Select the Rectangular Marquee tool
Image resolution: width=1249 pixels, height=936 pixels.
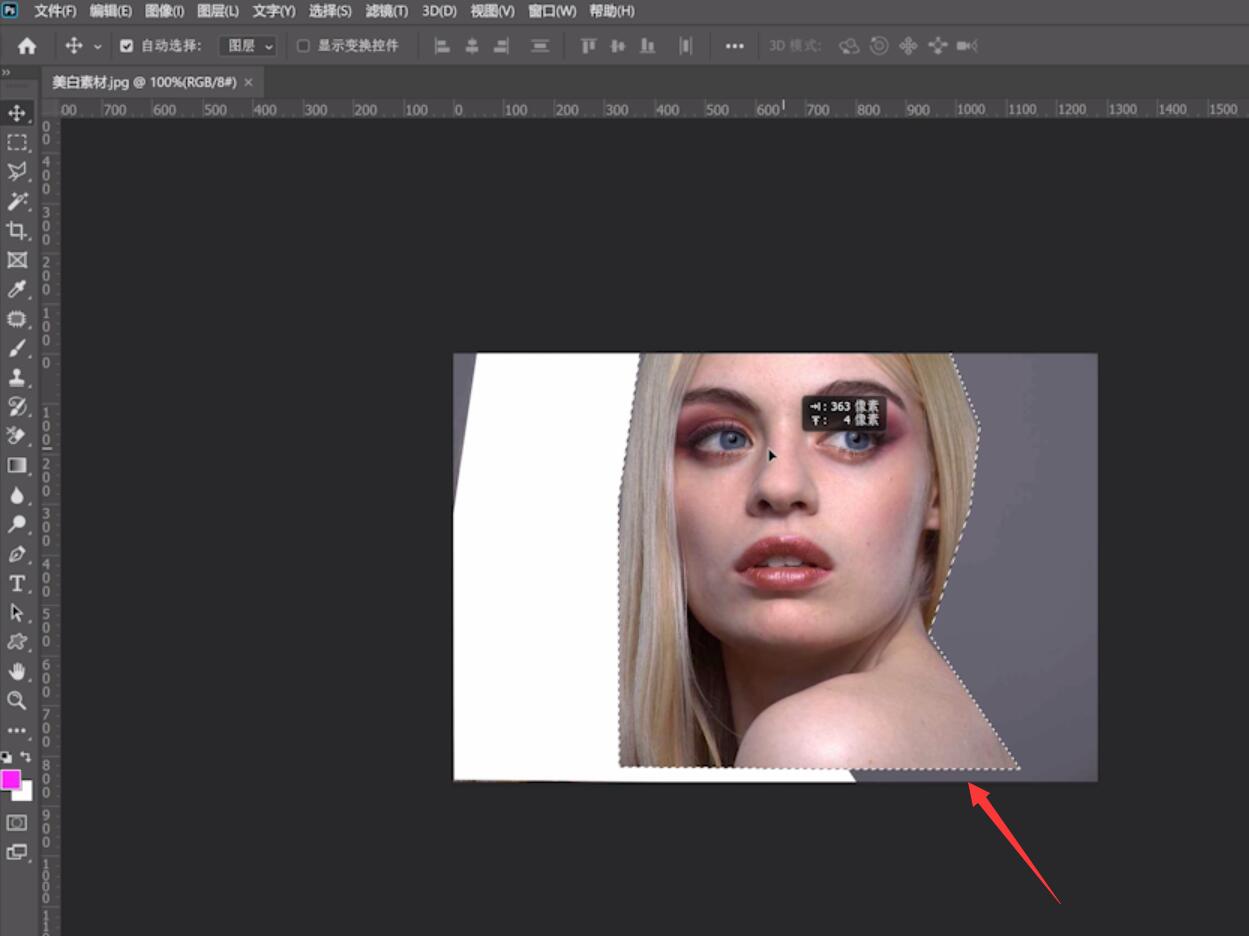click(17, 142)
